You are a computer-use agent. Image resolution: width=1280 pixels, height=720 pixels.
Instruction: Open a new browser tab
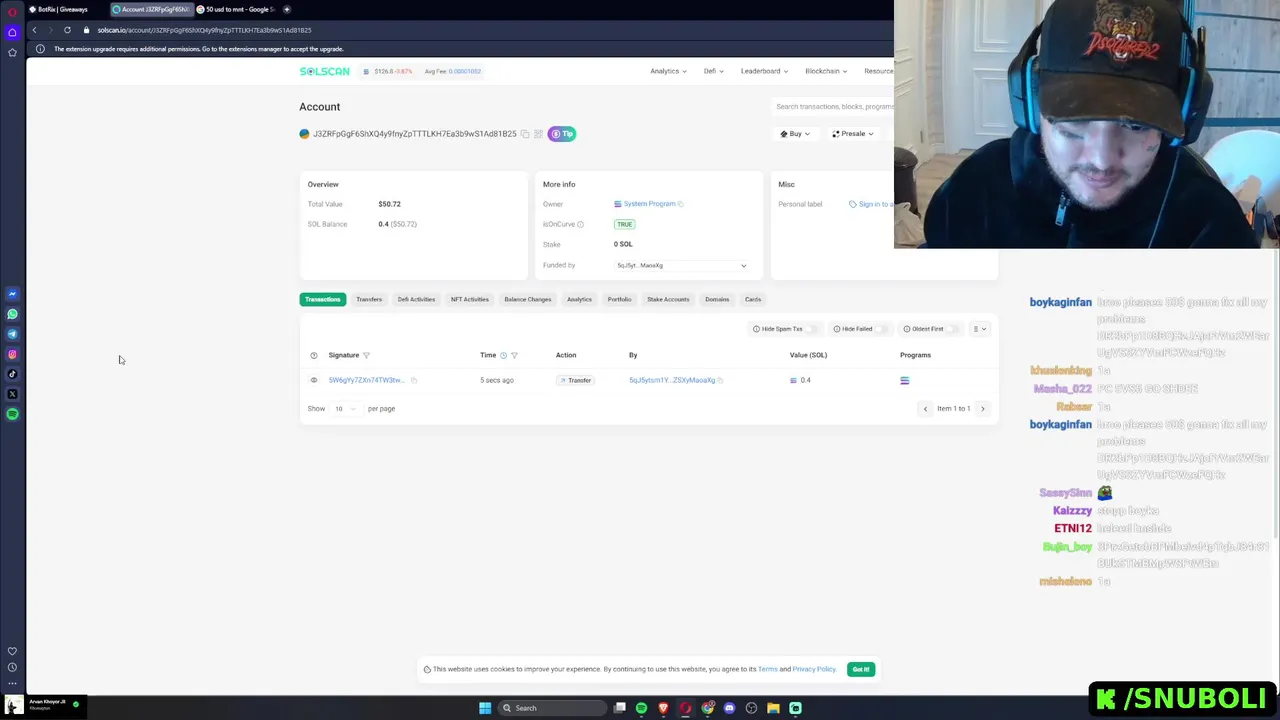pyautogui.click(x=287, y=9)
